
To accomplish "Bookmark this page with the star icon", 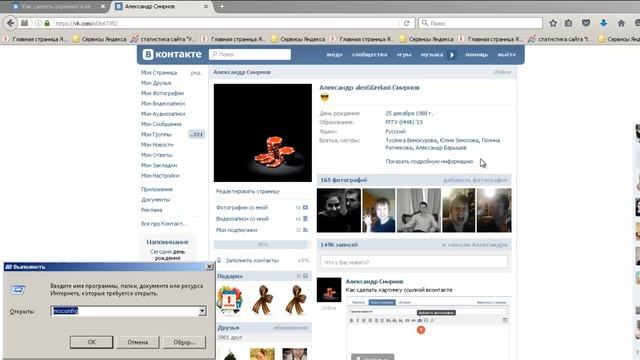I will (x=553, y=23).
